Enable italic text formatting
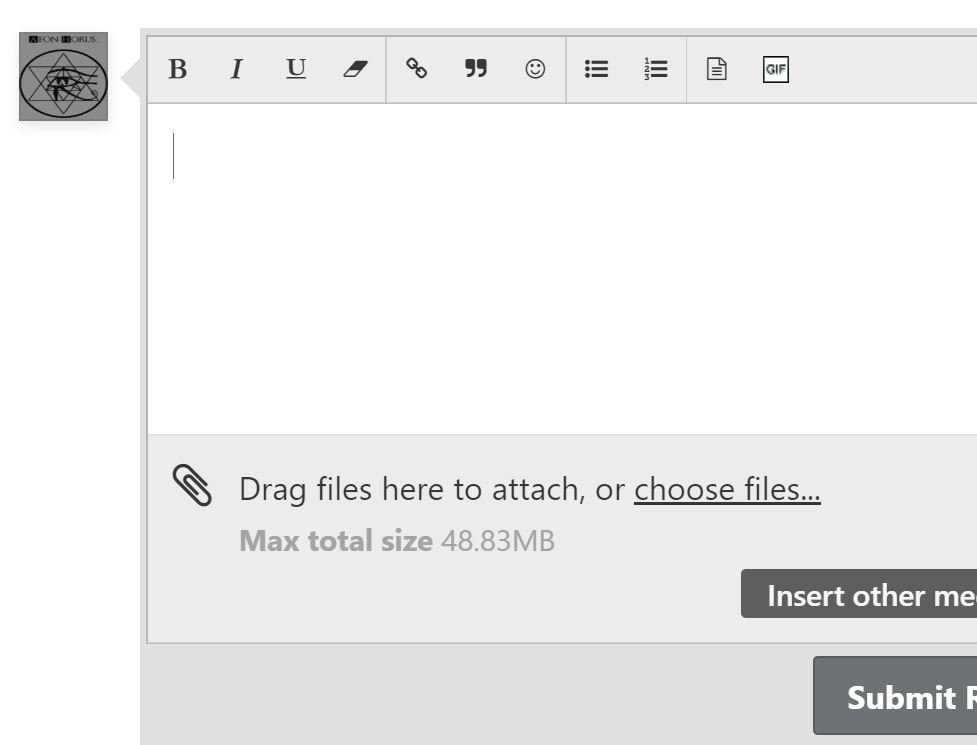Image resolution: width=977 pixels, height=745 pixels. 236,69
